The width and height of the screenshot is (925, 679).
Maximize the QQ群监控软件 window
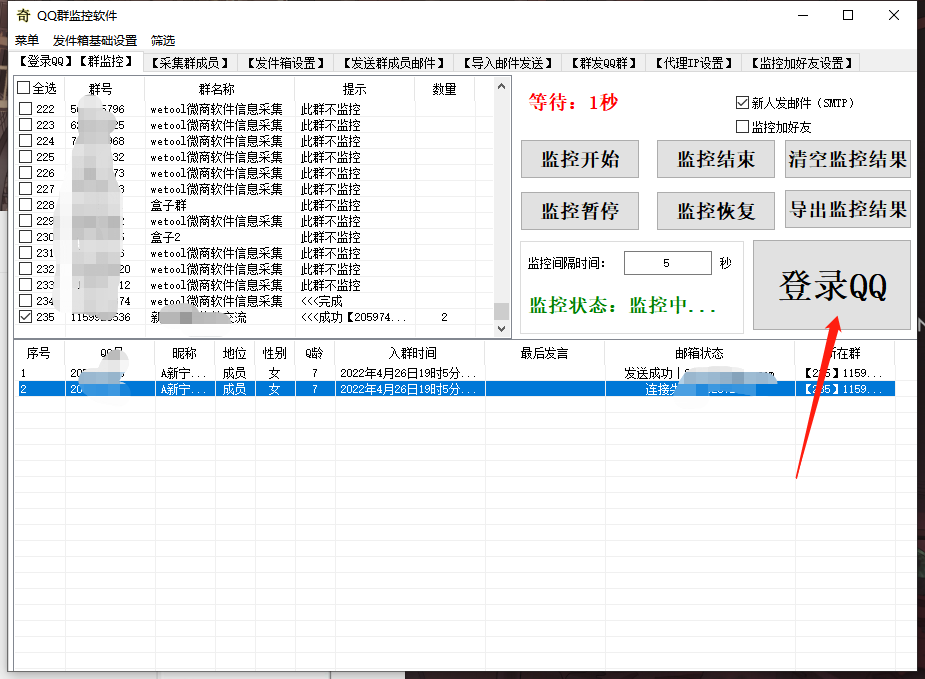click(x=848, y=15)
